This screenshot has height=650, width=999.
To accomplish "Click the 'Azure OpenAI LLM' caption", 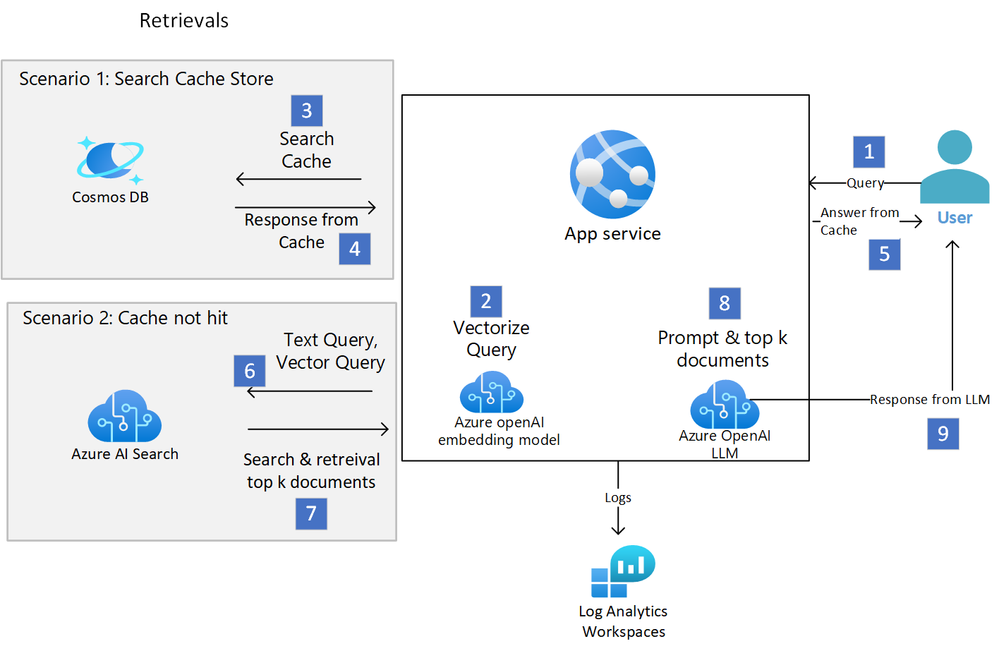I will pyautogui.click(x=724, y=444).
